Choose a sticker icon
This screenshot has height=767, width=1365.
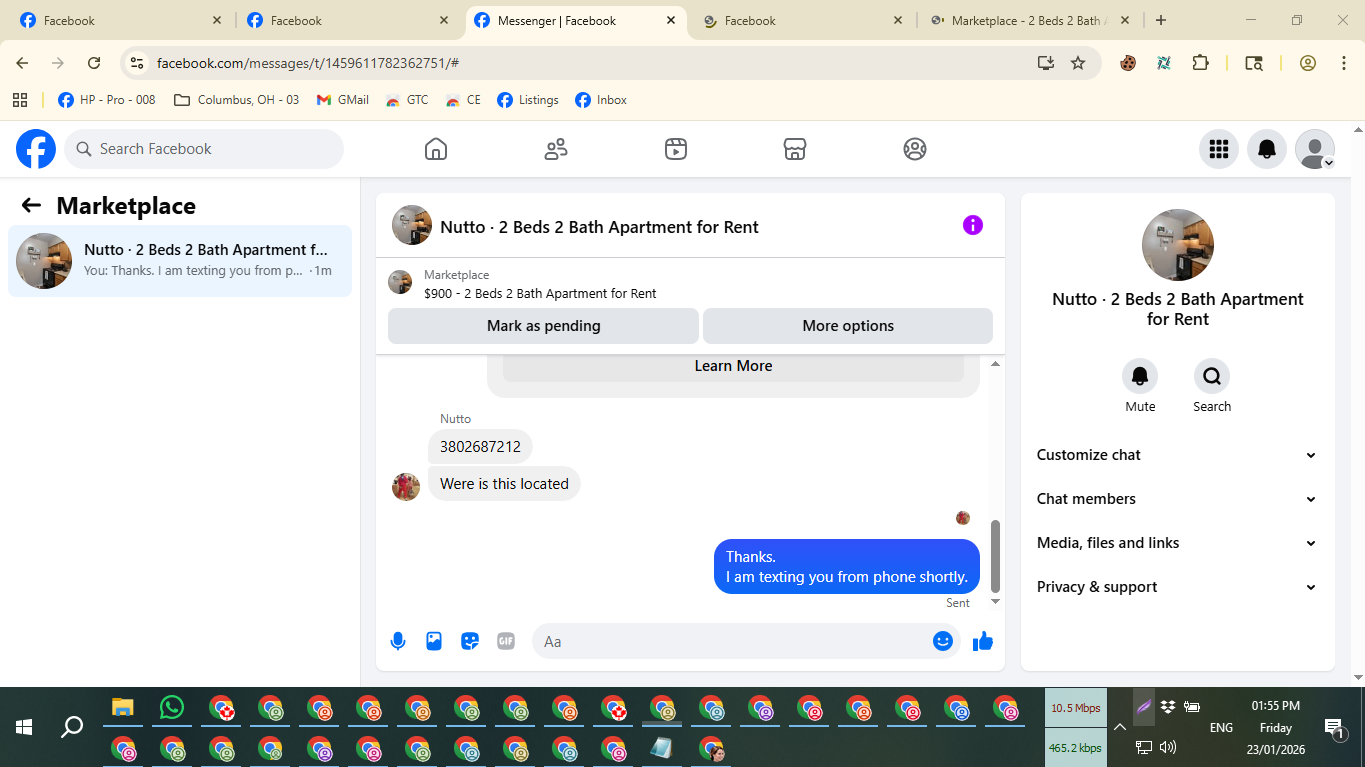coord(470,641)
